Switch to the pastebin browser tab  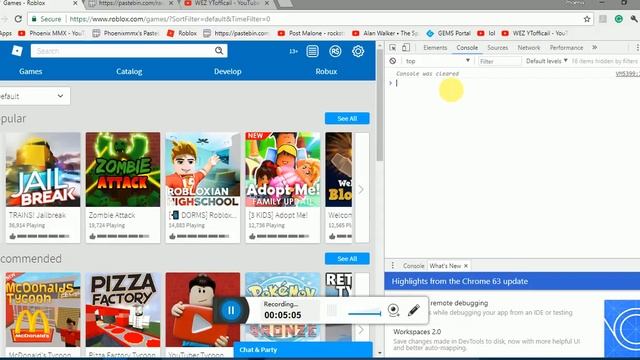(x=131, y=3)
